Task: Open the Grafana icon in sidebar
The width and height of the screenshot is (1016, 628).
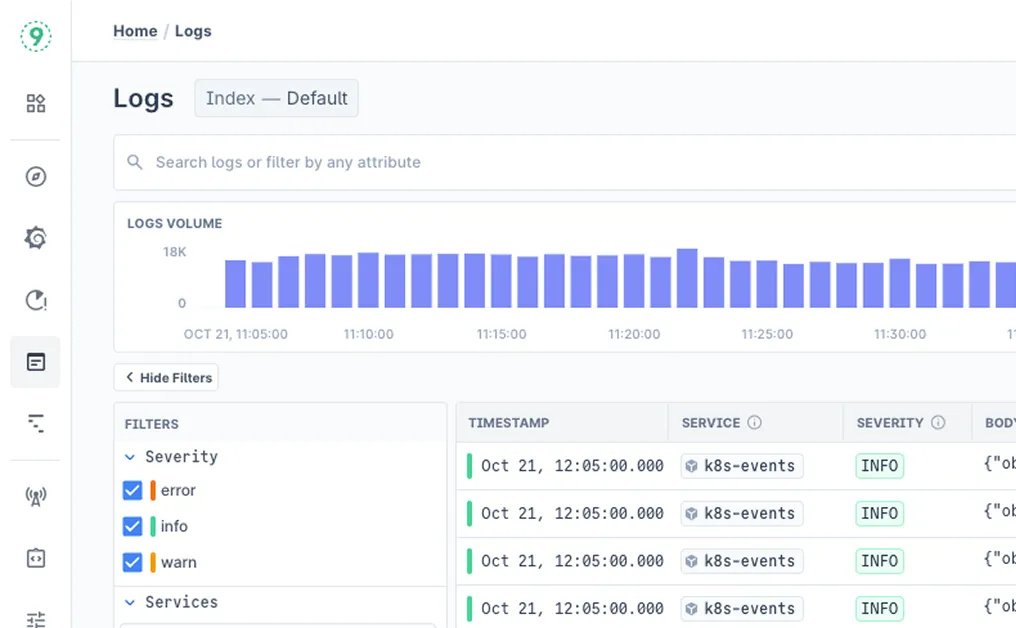Action: tap(36, 238)
